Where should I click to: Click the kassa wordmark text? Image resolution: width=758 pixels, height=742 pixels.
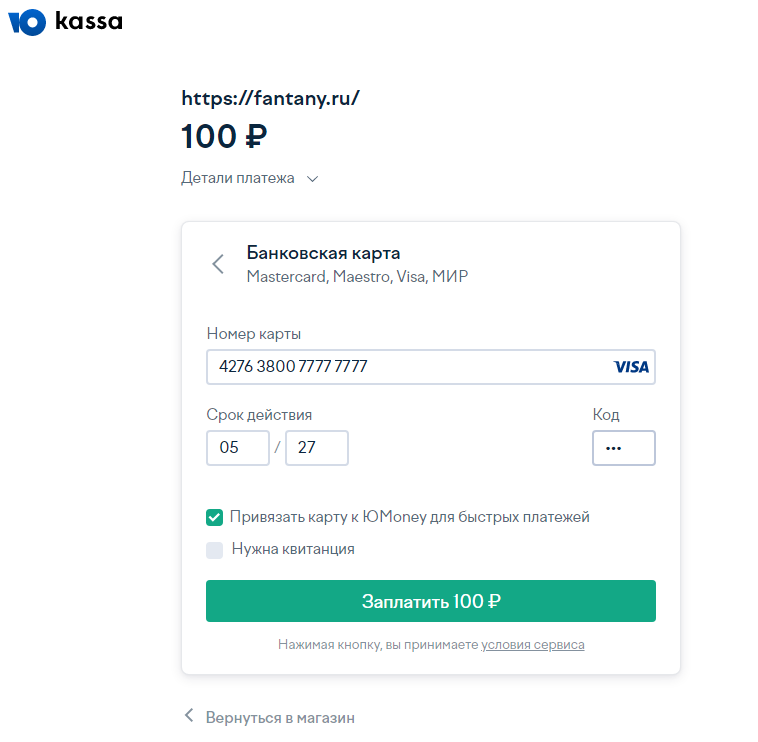89,21
